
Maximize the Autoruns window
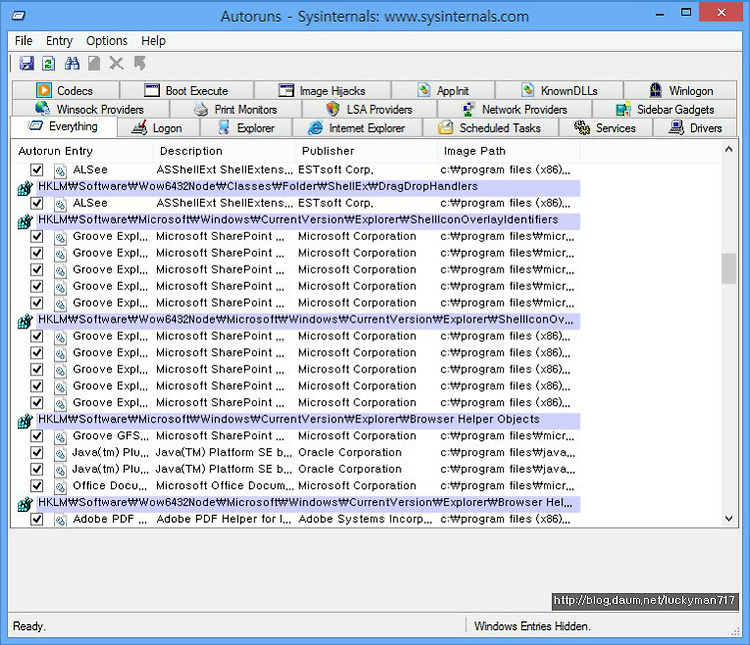[x=686, y=13]
